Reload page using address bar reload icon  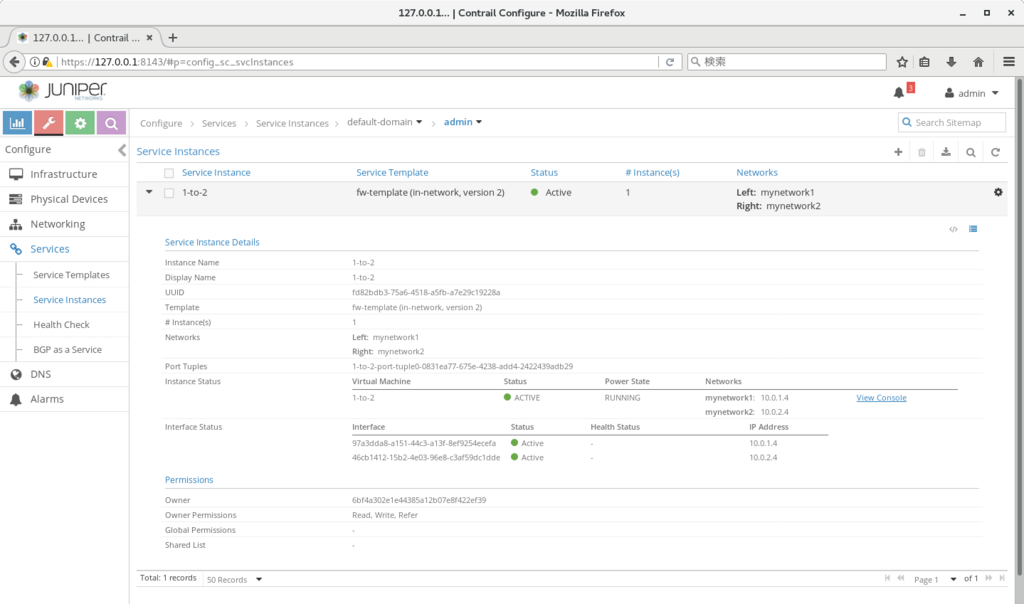click(669, 62)
